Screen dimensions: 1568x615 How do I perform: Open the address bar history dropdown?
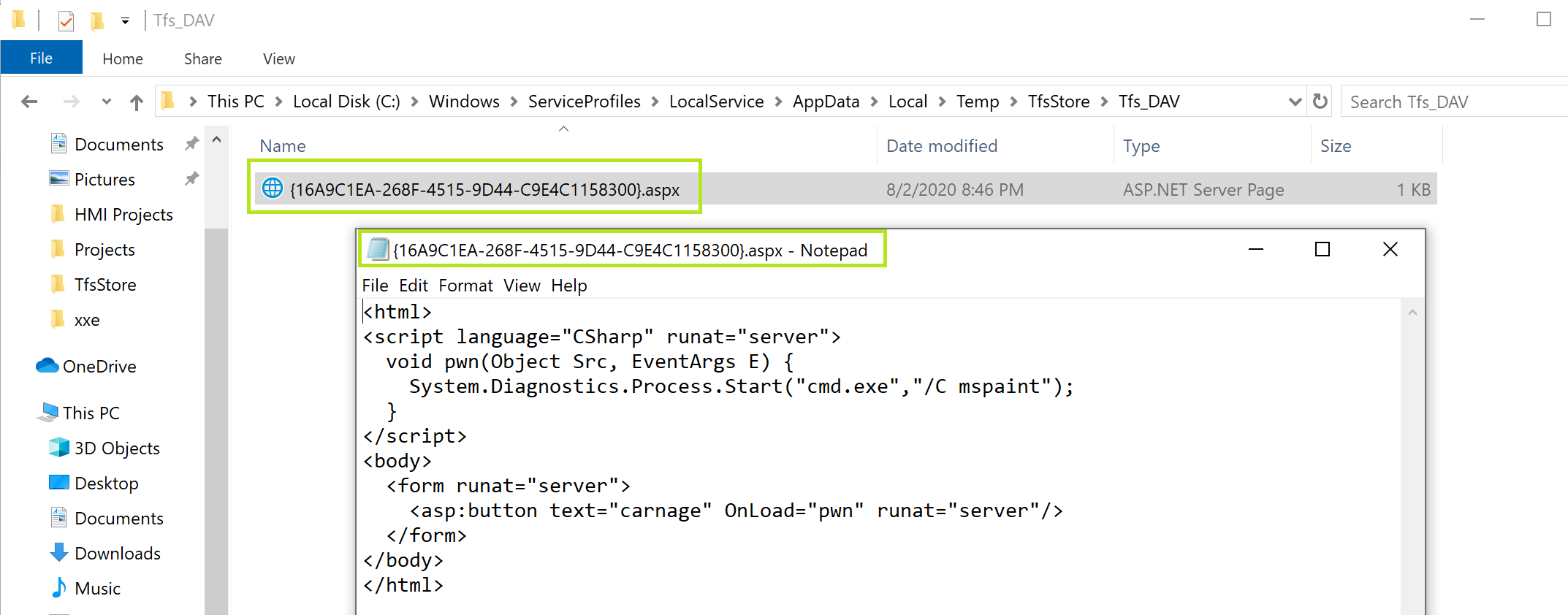coord(1295,102)
